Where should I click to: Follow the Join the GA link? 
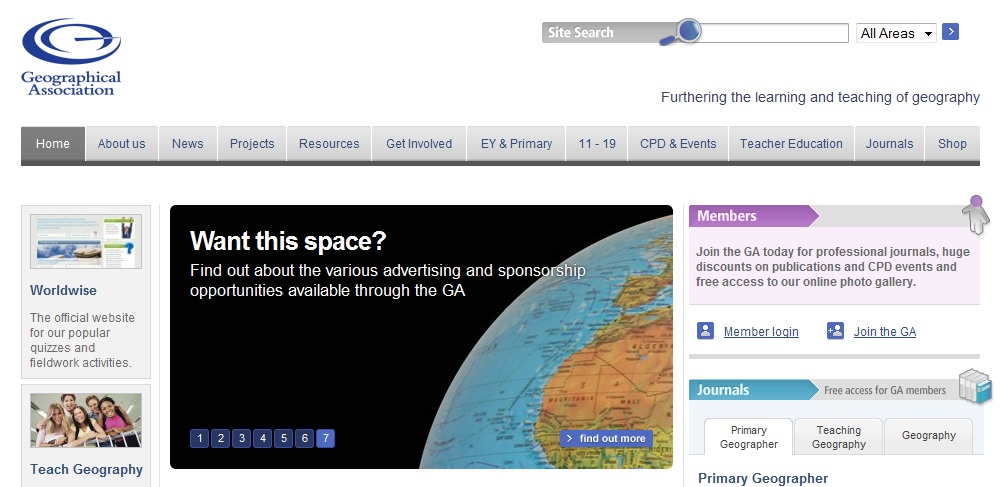pos(884,332)
